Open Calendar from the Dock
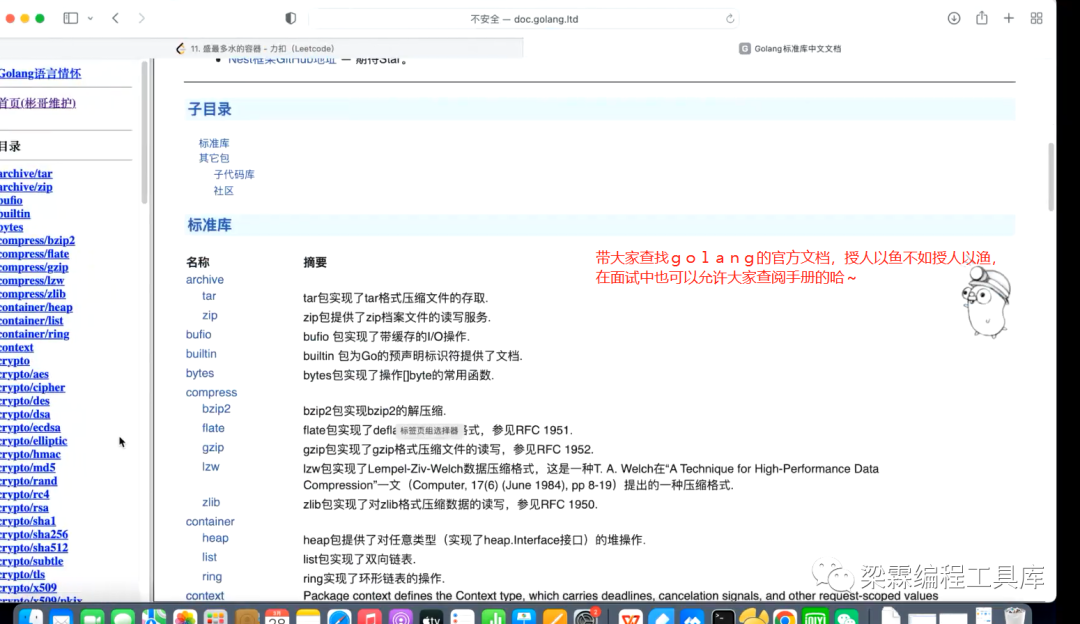This screenshot has height=624, width=1080. coord(278,617)
